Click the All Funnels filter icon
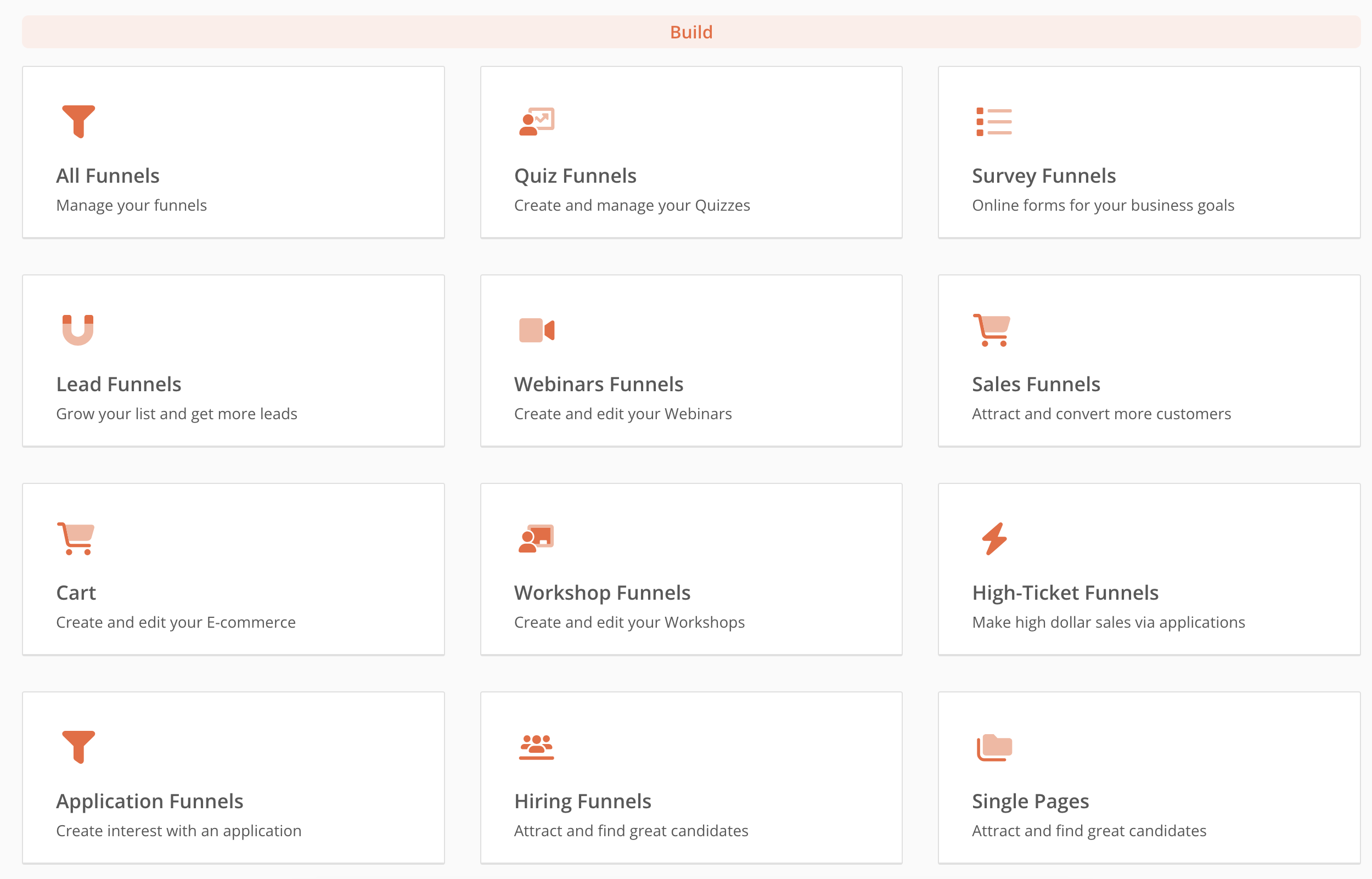 [x=78, y=121]
